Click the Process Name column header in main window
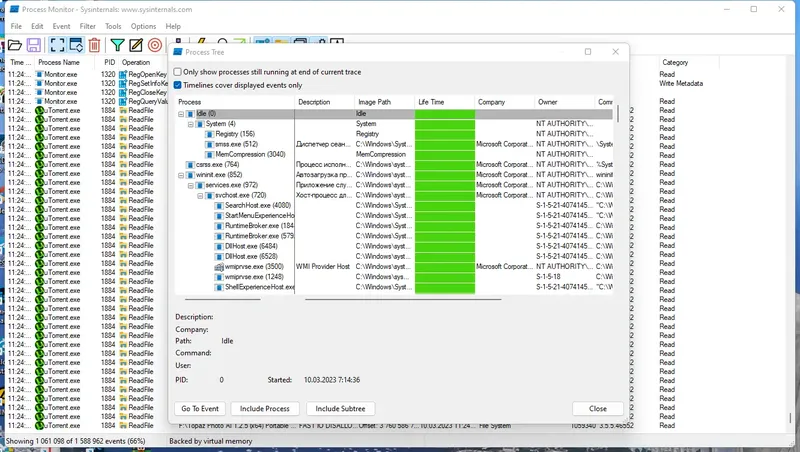800x452 pixels. (x=64, y=62)
